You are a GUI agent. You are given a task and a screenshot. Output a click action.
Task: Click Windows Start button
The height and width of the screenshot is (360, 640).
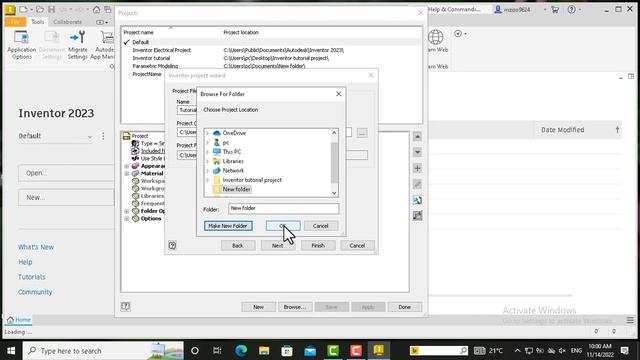[11, 351]
